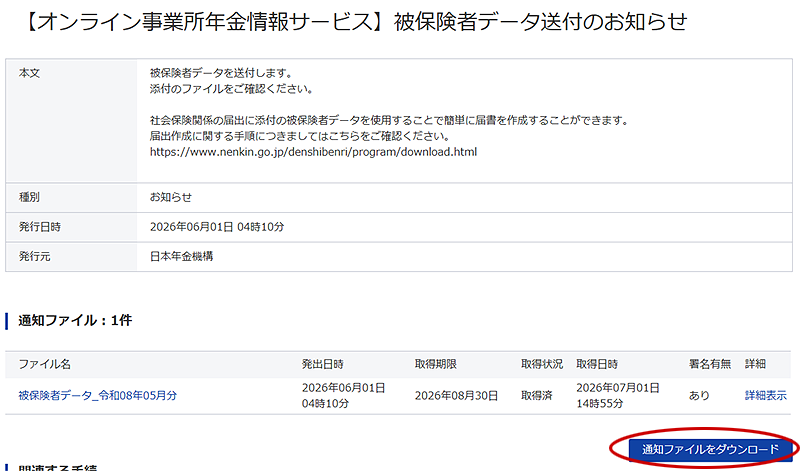
Task: Click the 署名有無 column header
Action: (x=710, y=364)
